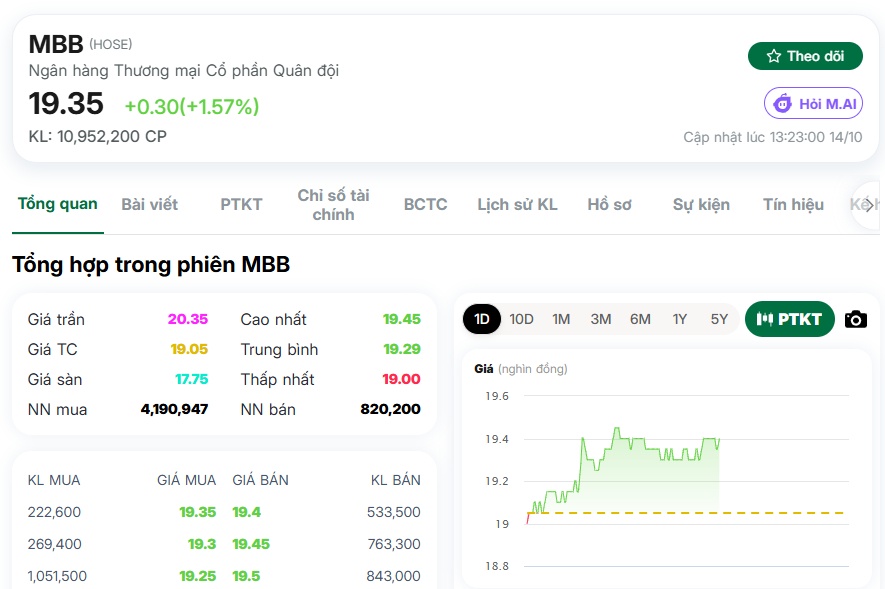The width and height of the screenshot is (885, 589).
Task: Select the 1D chart range
Action: tap(481, 319)
